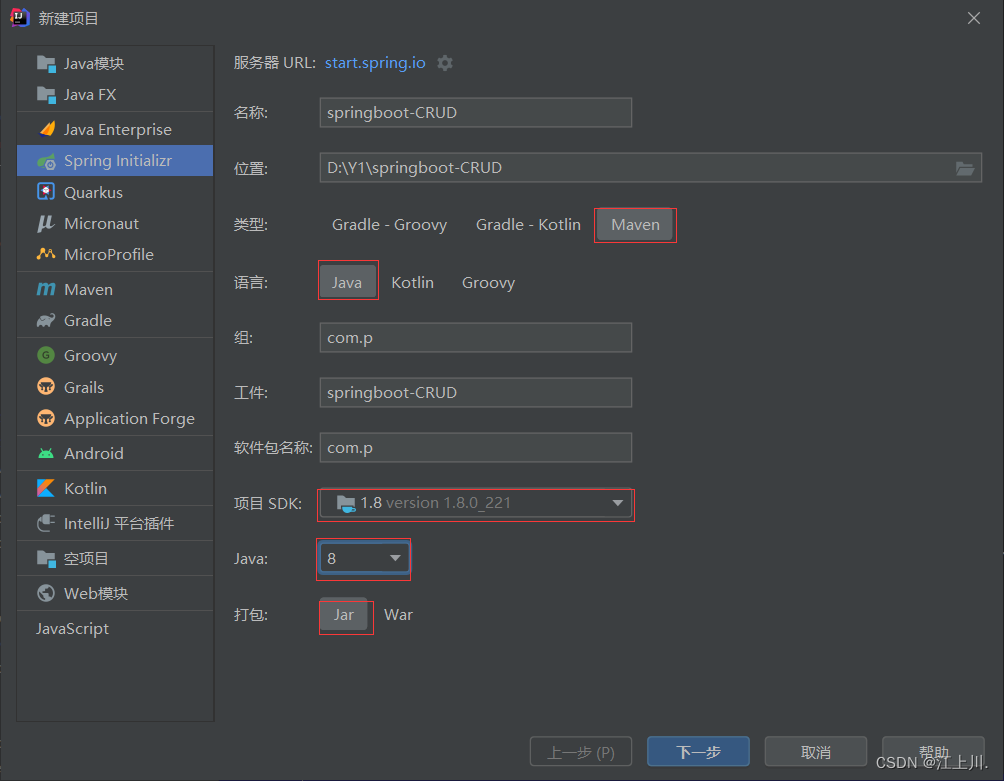Click the 下一步 next button
This screenshot has height=781, width=1004.
[x=698, y=752]
